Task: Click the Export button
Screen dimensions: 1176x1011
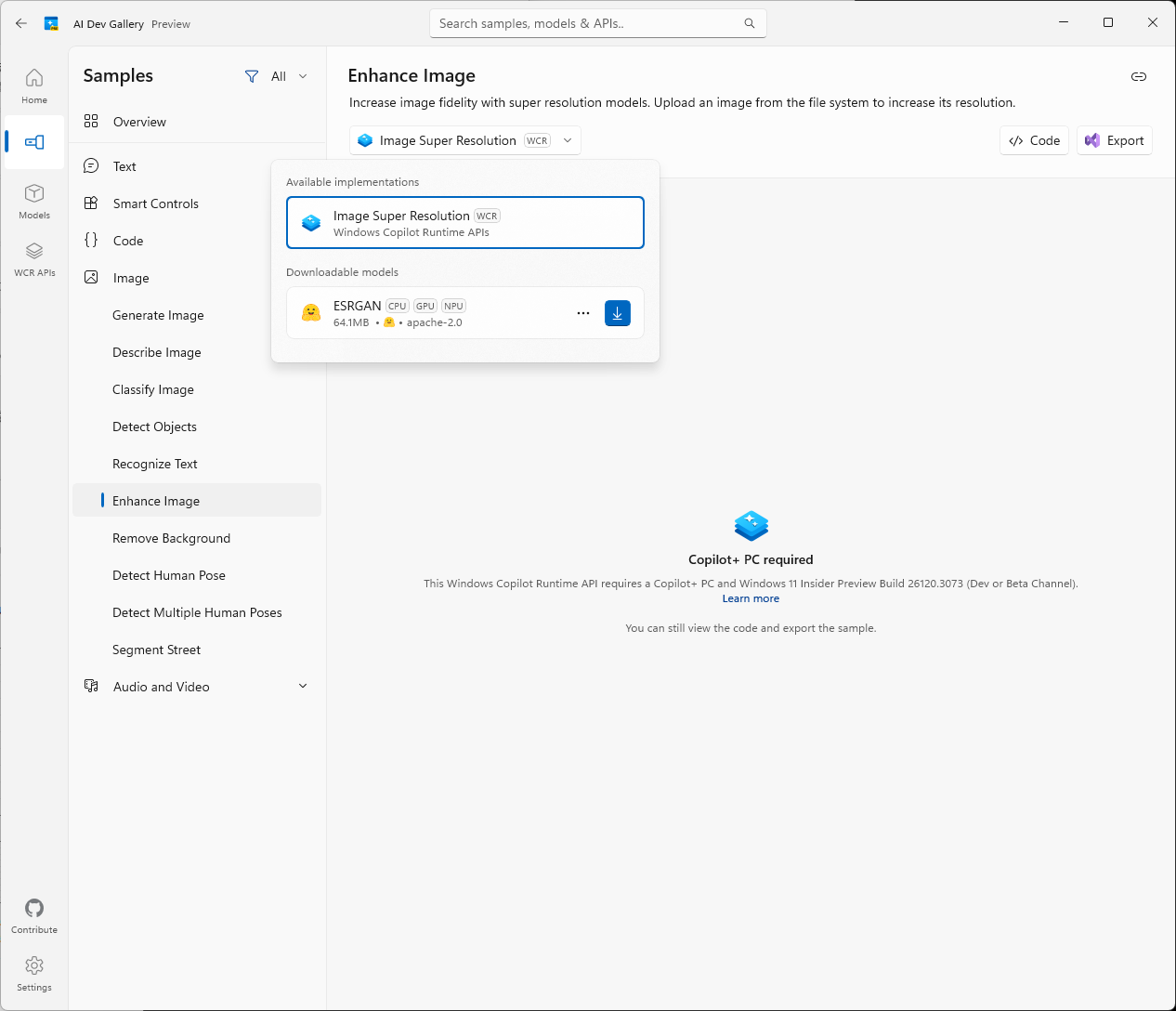Action: point(1114,140)
